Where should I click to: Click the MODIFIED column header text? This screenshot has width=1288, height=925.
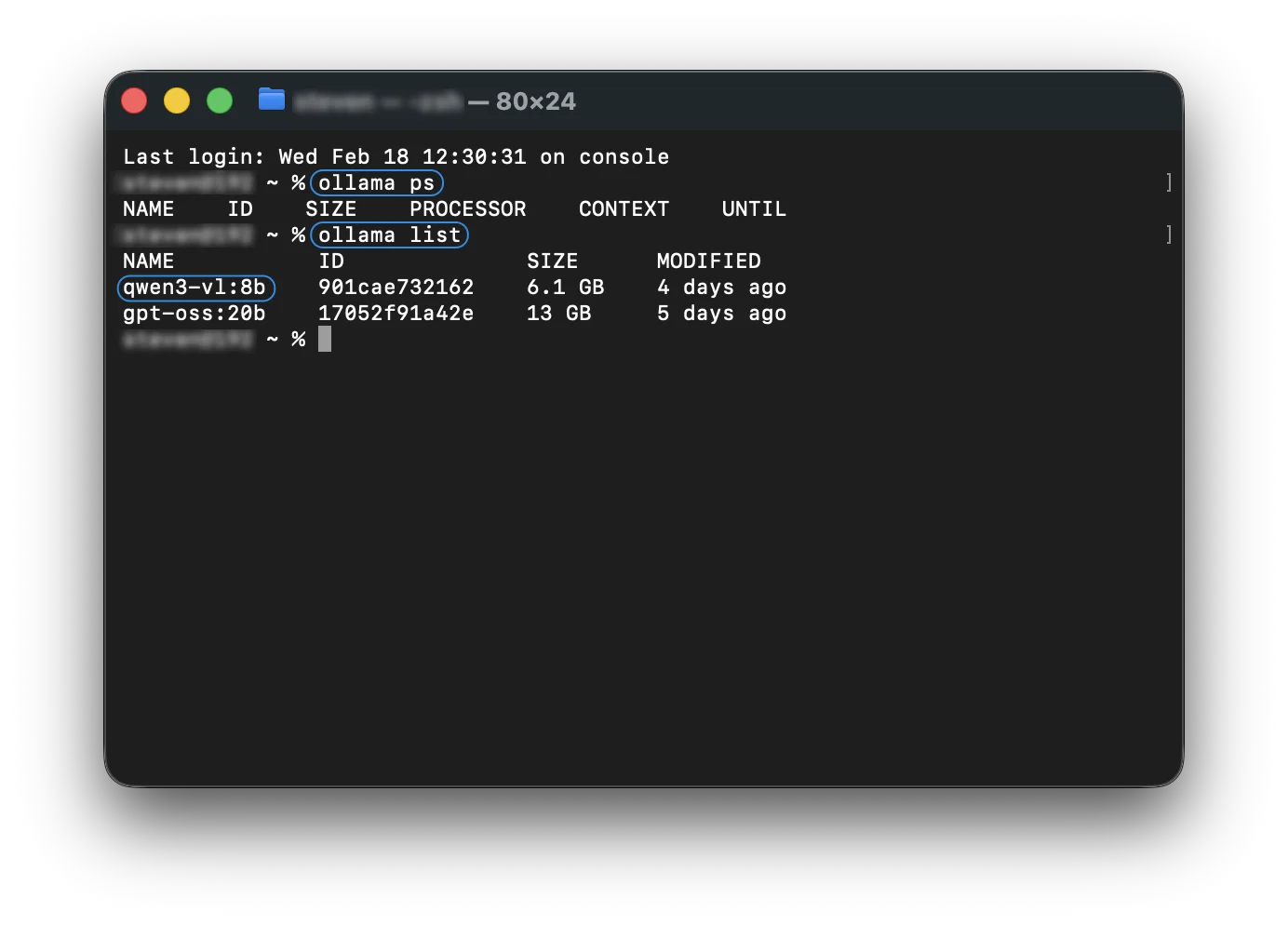(708, 261)
